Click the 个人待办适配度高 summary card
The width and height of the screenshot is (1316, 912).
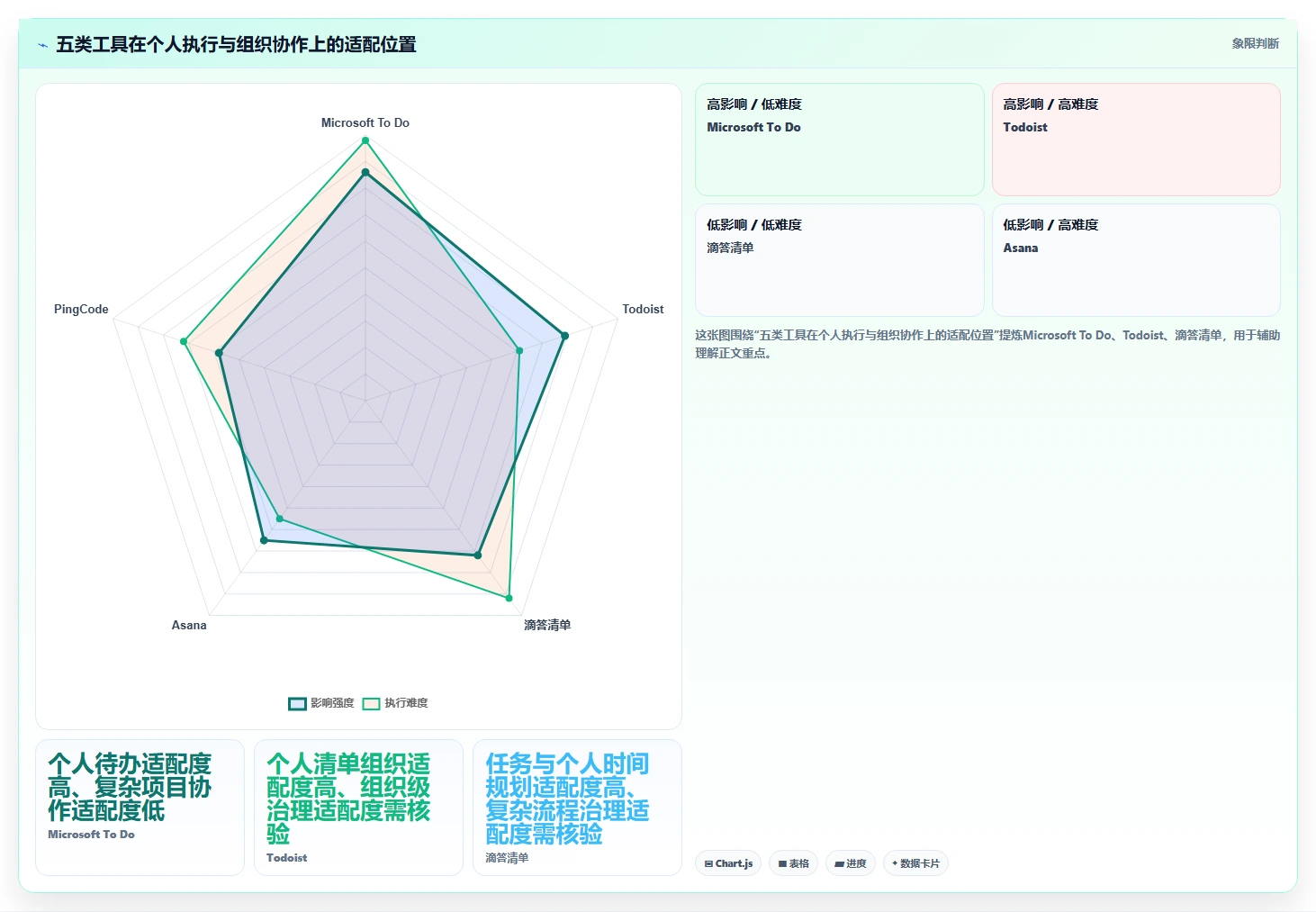point(140,808)
